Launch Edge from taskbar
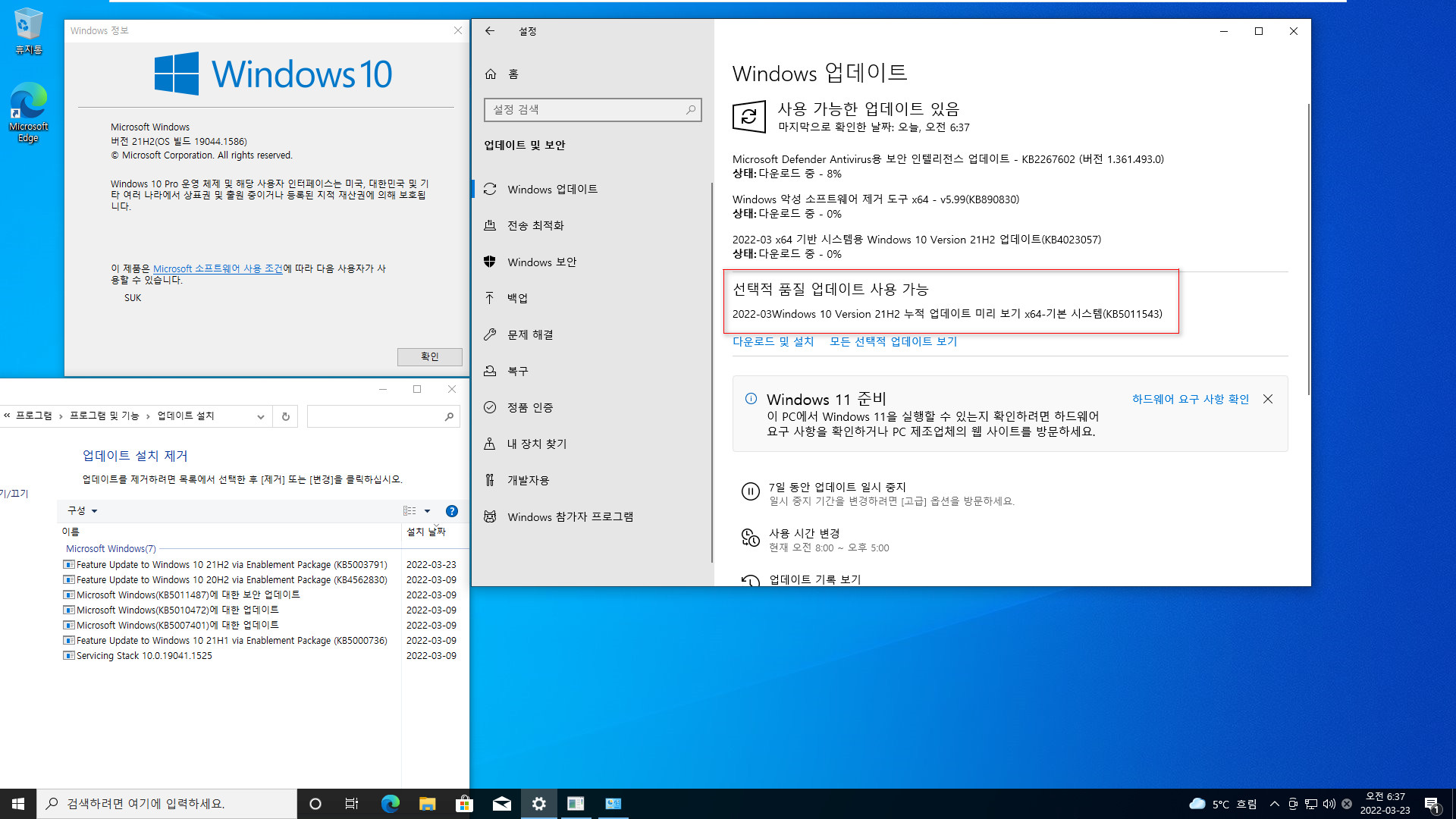The height and width of the screenshot is (819, 1456). pyautogui.click(x=390, y=804)
